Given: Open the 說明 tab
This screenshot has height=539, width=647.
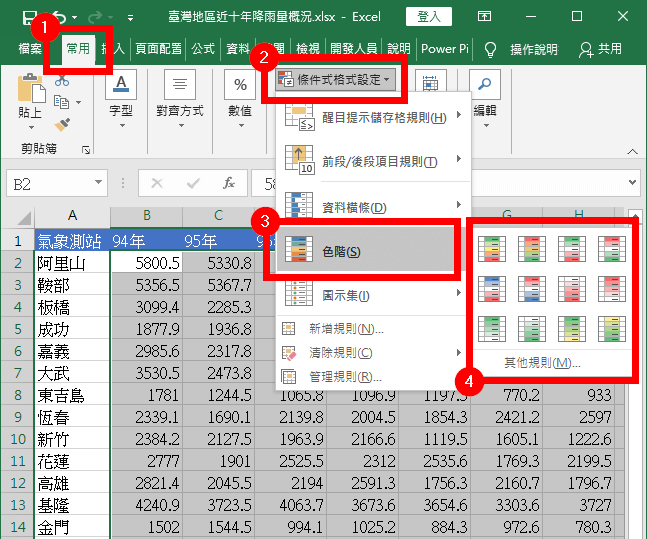Looking at the screenshot, I should tap(399, 49).
